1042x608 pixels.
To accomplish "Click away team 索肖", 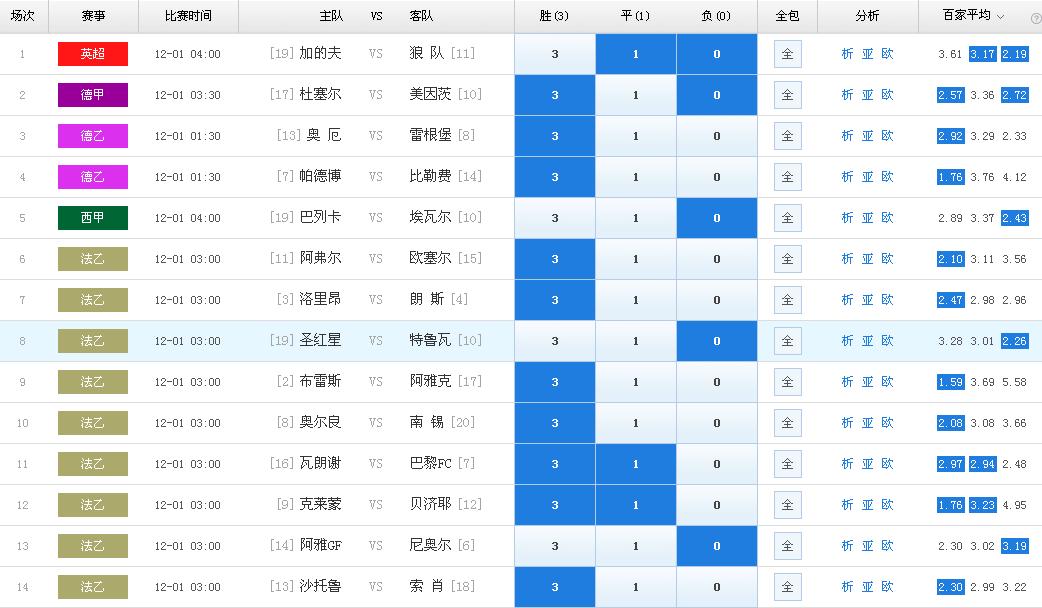I will (x=427, y=586).
